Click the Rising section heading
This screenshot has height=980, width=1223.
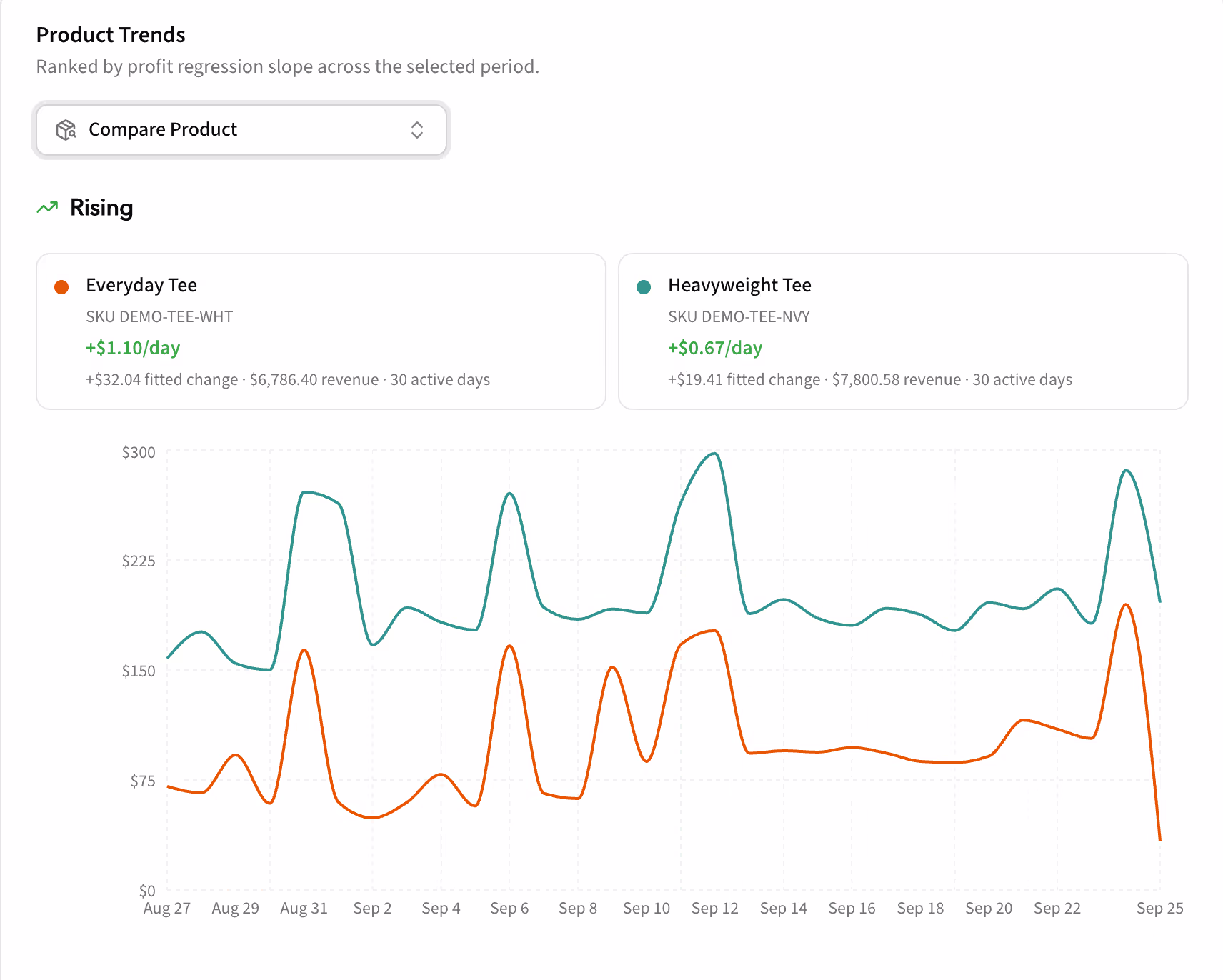(101, 208)
